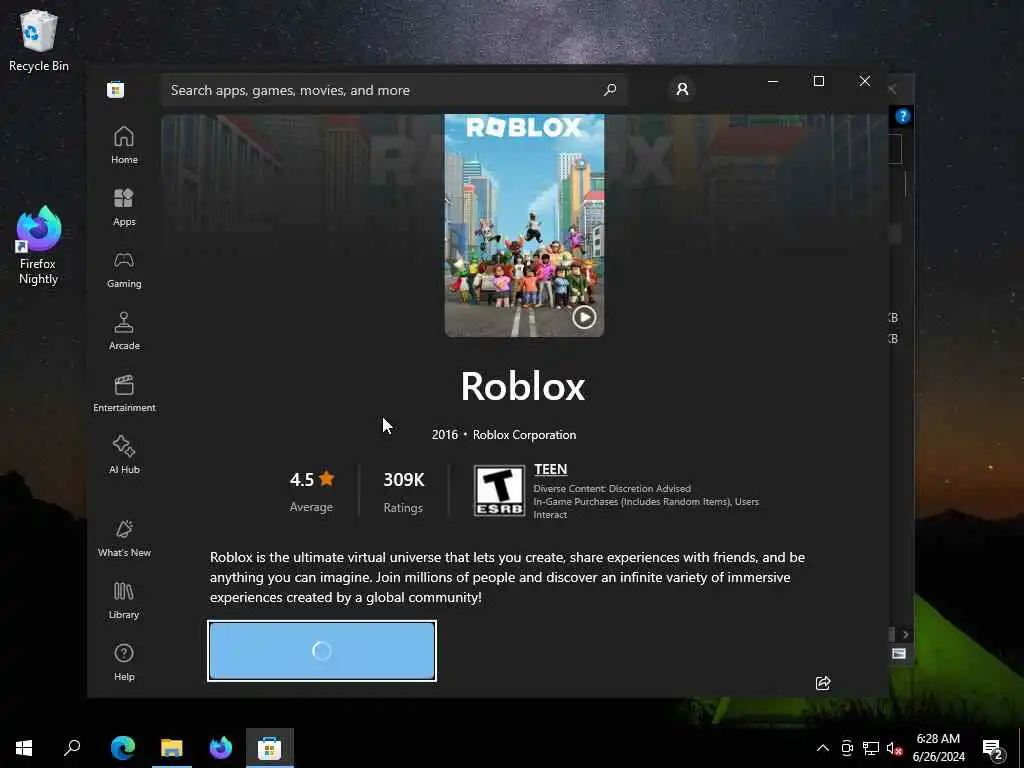Click Microsoft Store taskbar icon
1024x768 pixels.
tap(270, 748)
